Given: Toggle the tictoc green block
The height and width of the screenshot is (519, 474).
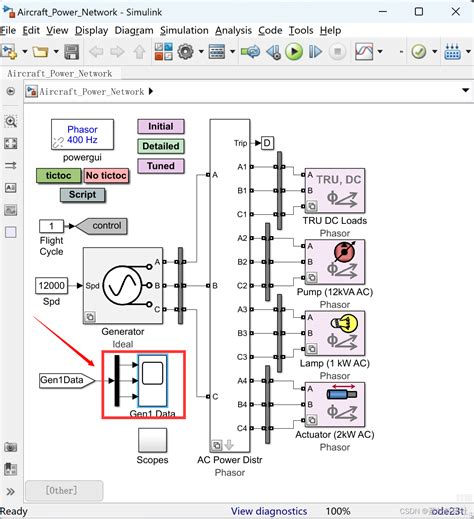Looking at the screenshot, I should [59, 175].
